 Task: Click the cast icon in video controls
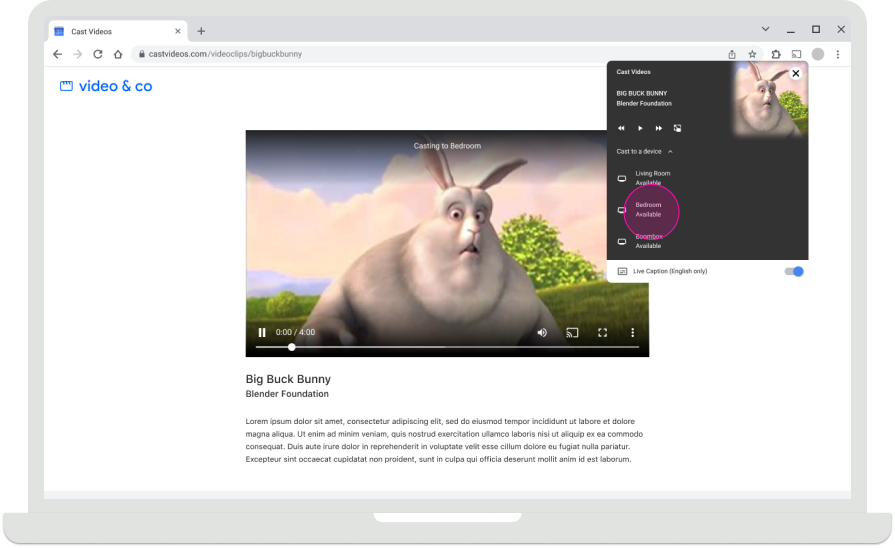coord(573,333)
